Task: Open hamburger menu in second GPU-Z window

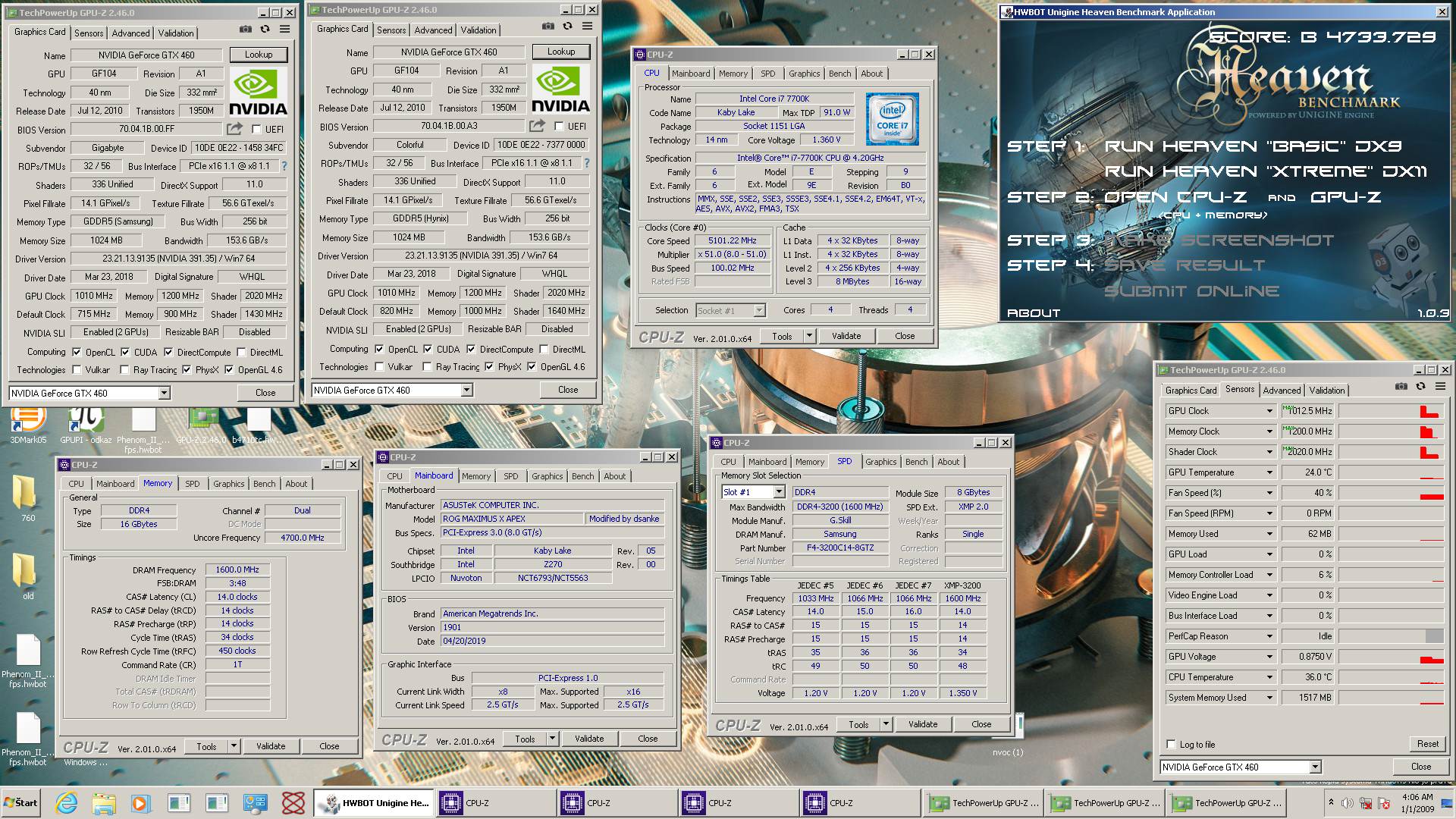Action: pos(587,27)
